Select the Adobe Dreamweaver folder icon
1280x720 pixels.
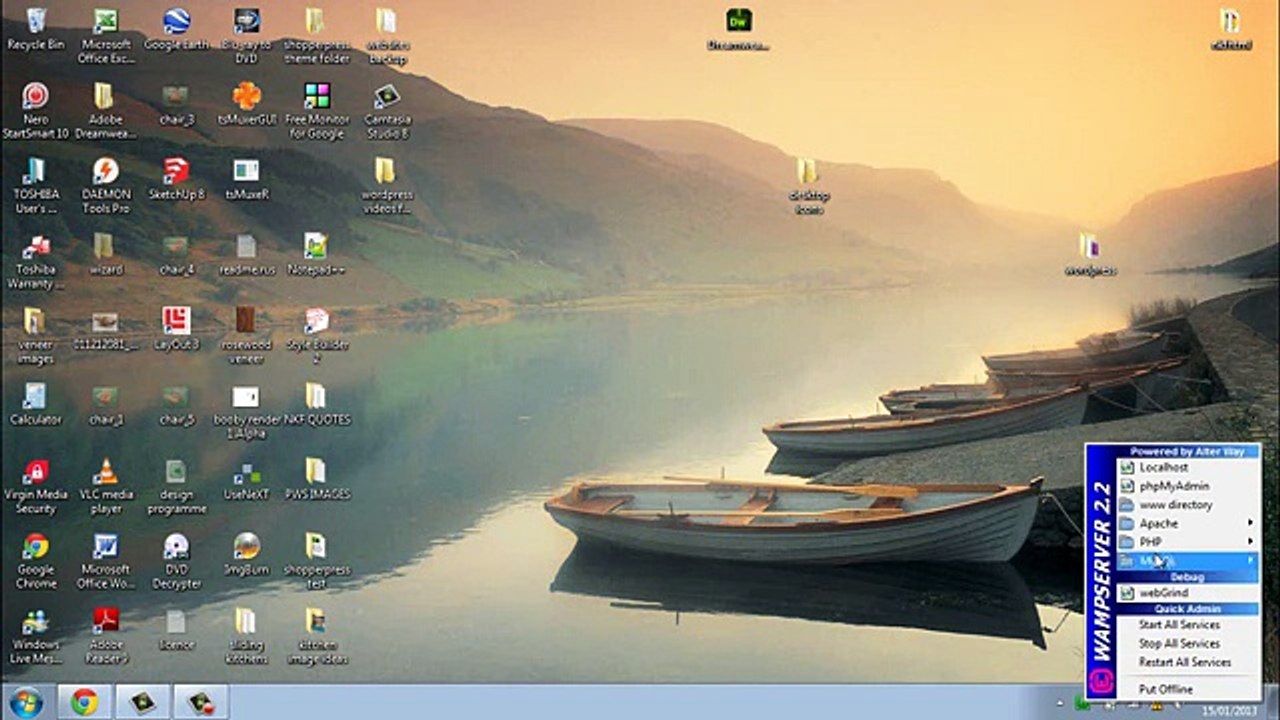point(105,111)
